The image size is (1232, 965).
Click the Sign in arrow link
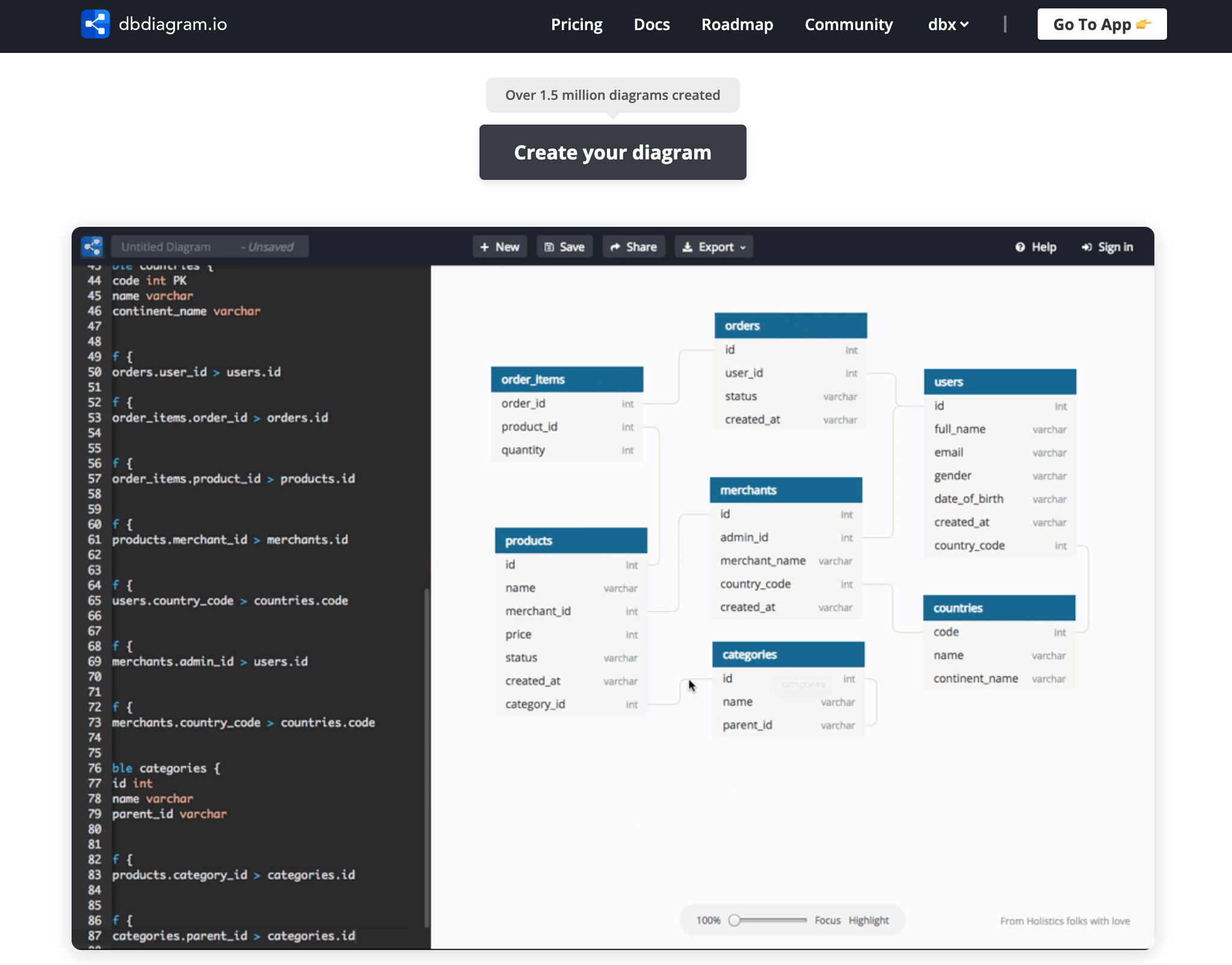pyautogui.click(x=1107, y=247)
